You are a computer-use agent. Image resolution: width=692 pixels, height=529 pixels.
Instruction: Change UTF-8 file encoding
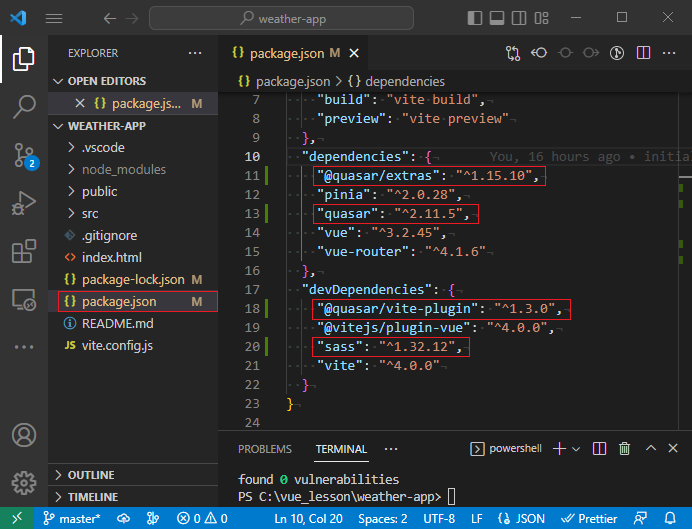click(440, 518)
